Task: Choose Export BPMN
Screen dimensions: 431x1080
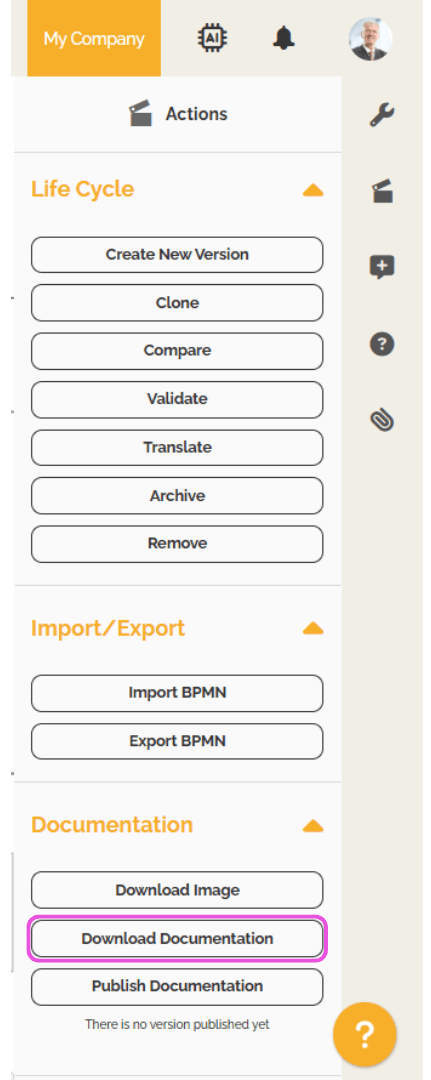Action: click(177, 741)
